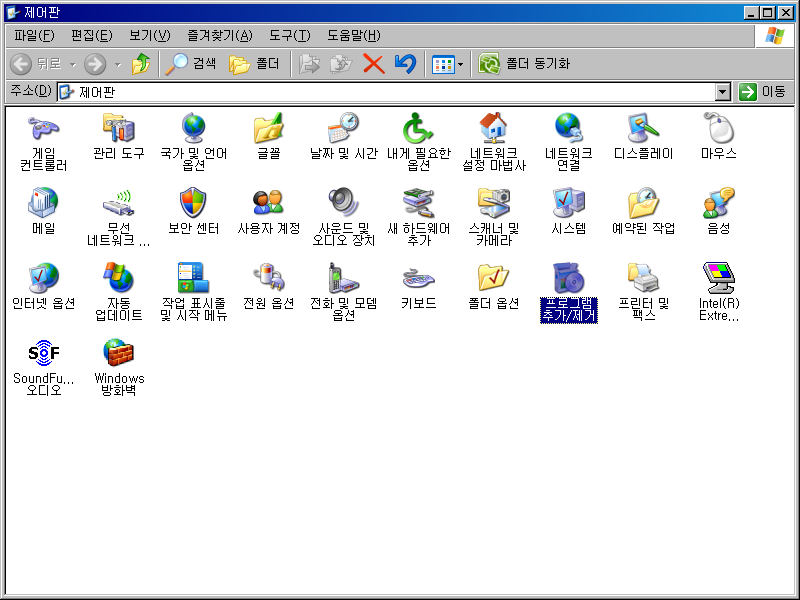Viewport: 800px width, 600px height.
Task: Click the Forward arrow button
Action: 95,64
